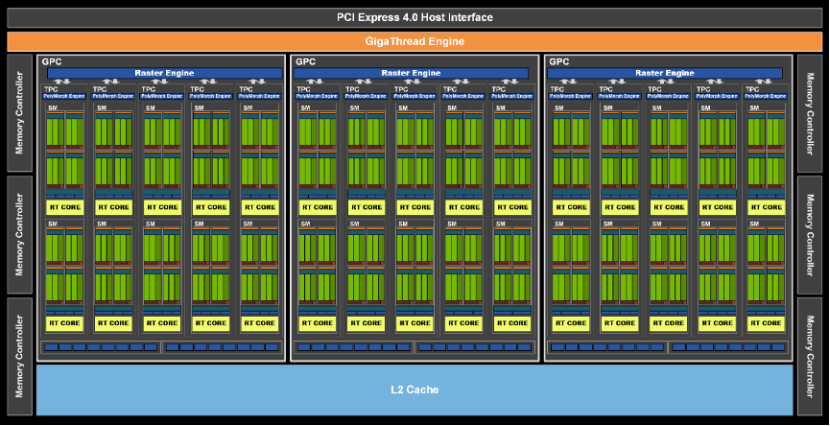
Task: Select the upper-right Memory Controller block
Action: (809, 113)
